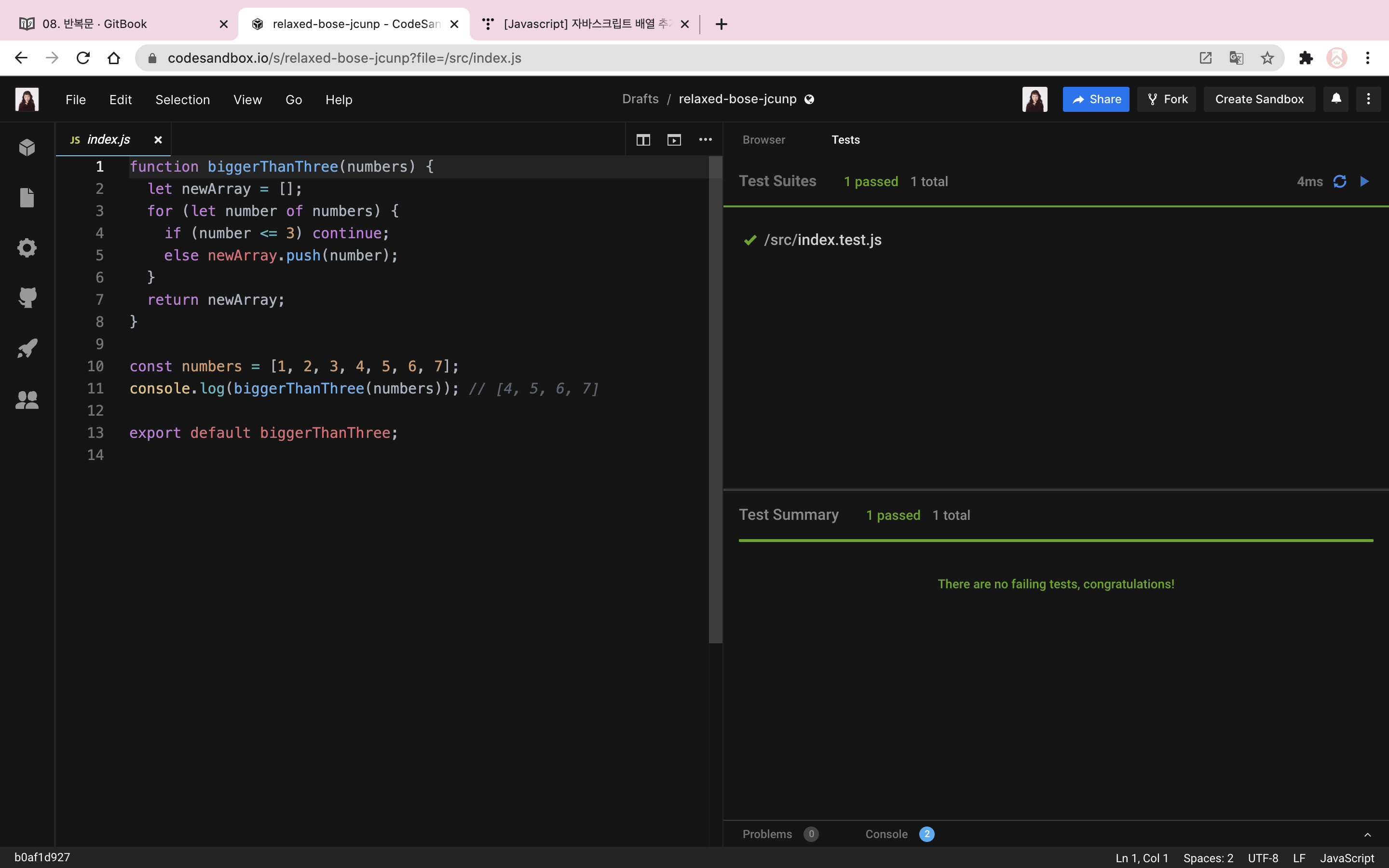Image resolution: width=1389 pixels, height=868 pixels.
Task: Click the dashboard avatar at top left
Action: tap(27, 99)
